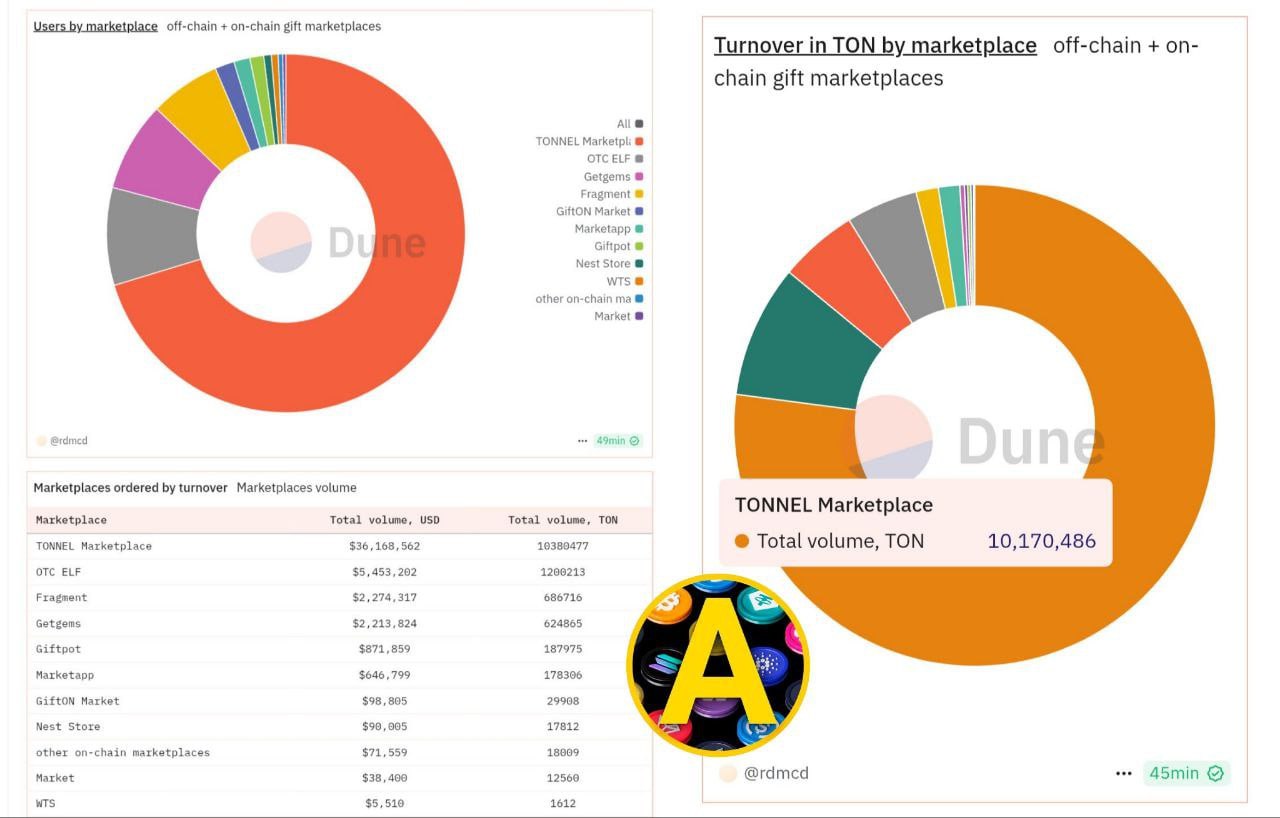Toggle the All legend entry
This screenshot has width=1280, height=818.
(630, 124)
